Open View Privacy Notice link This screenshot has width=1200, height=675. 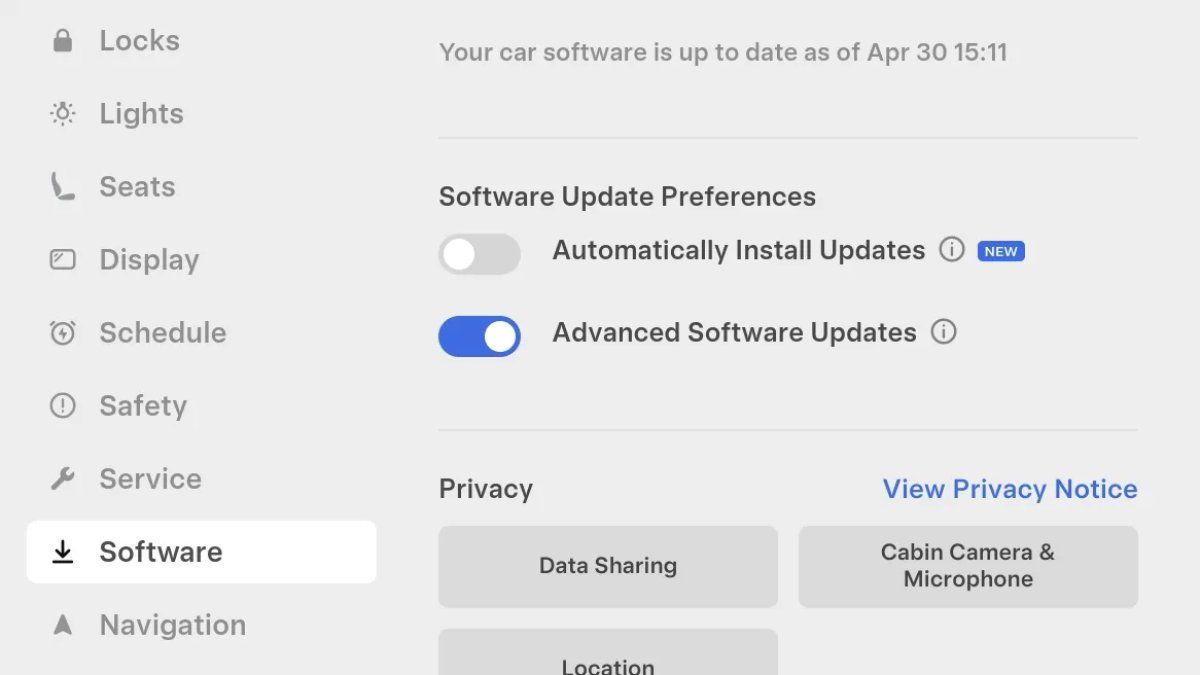tap(1010, 489)
